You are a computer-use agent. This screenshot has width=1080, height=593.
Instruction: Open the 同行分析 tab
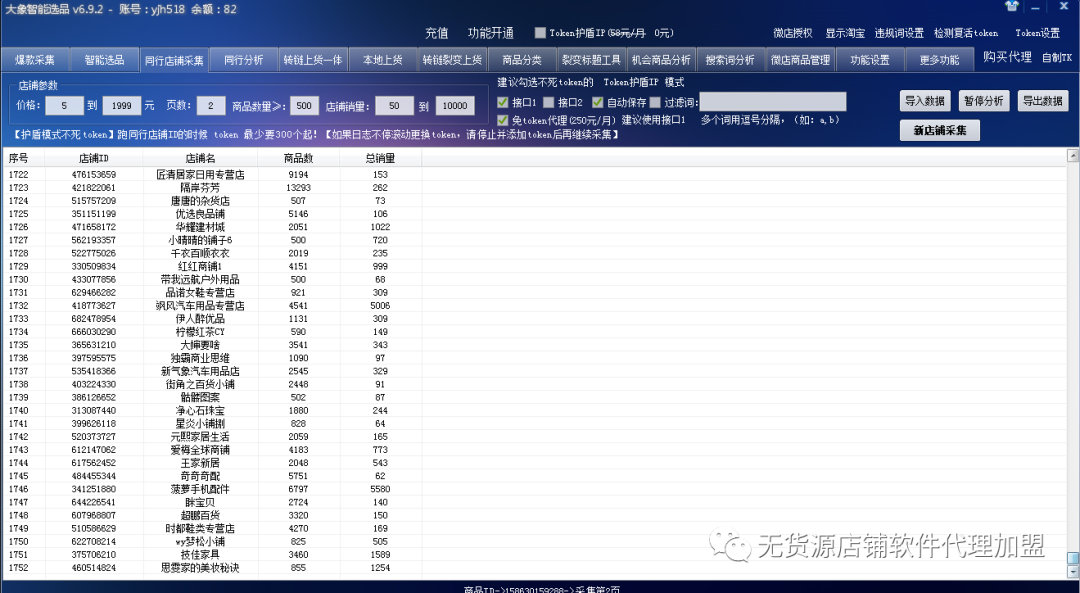pyautogui.click(x=244, y=60)
